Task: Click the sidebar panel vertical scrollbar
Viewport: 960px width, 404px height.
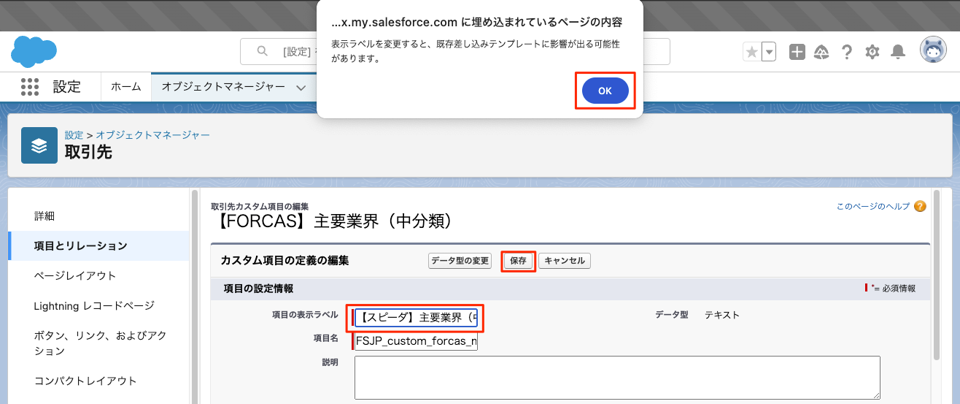Action: (195, 297)
